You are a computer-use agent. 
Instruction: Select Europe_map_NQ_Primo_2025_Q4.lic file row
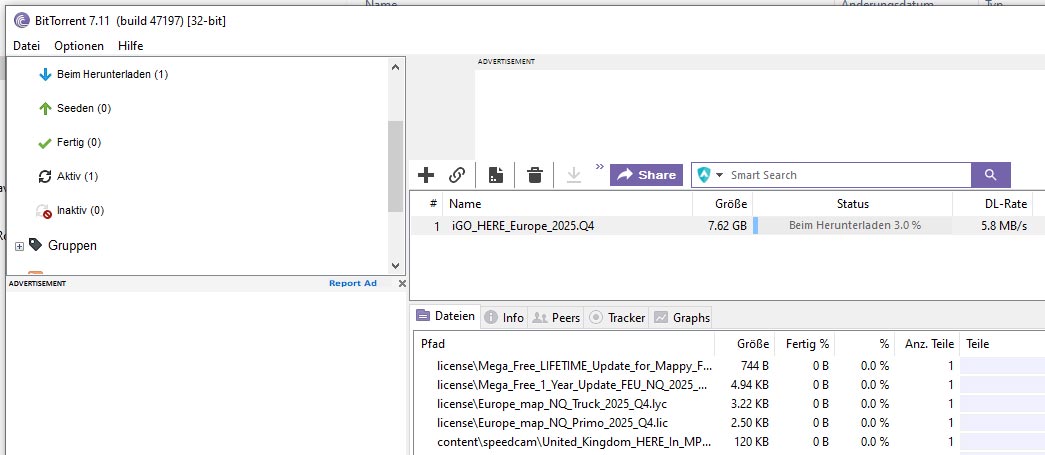(x=729, y=423)
